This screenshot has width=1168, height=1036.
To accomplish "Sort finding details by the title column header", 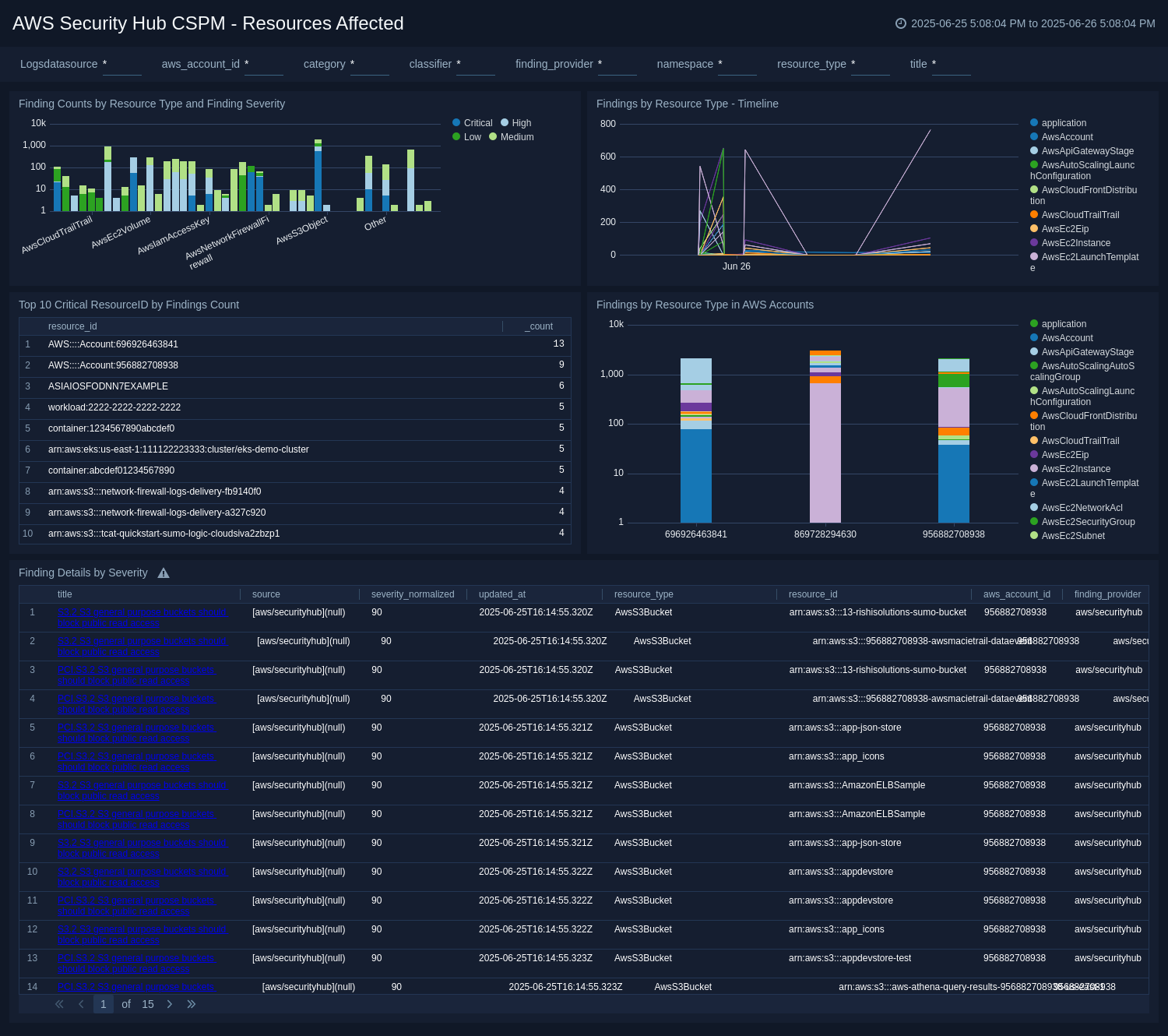I will pos(65,594).
